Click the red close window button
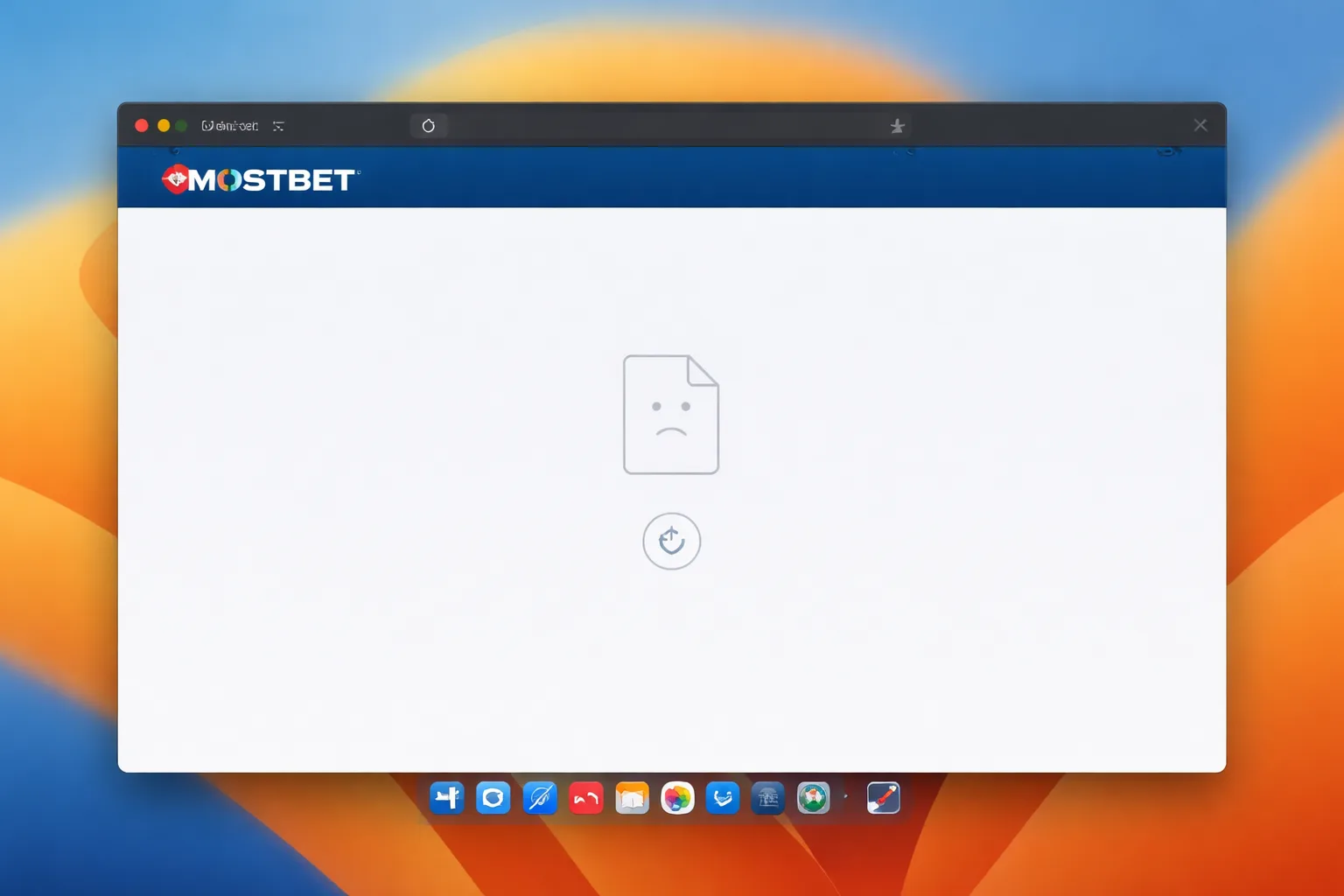This screenshot has height=896, width=1344. [142, 126]
